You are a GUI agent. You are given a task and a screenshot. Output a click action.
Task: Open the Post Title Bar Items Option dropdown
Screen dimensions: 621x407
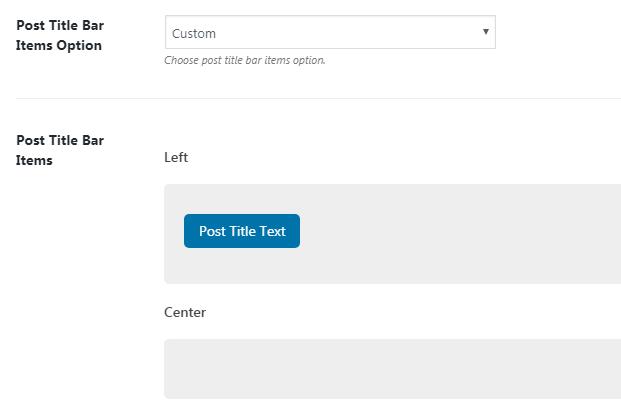tap(329, 33)
